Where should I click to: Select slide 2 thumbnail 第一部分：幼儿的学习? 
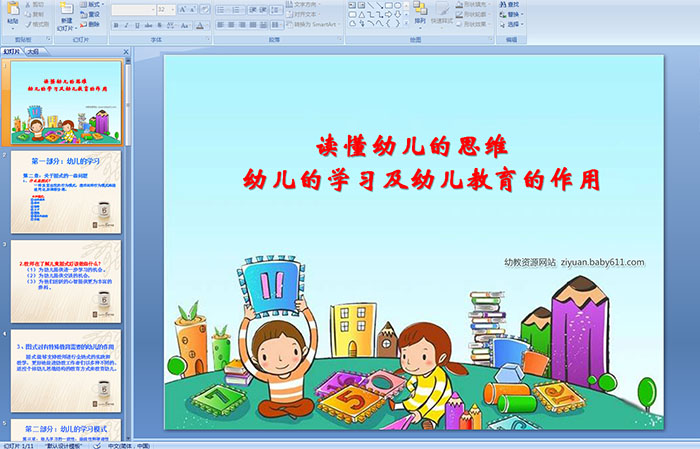66,192
